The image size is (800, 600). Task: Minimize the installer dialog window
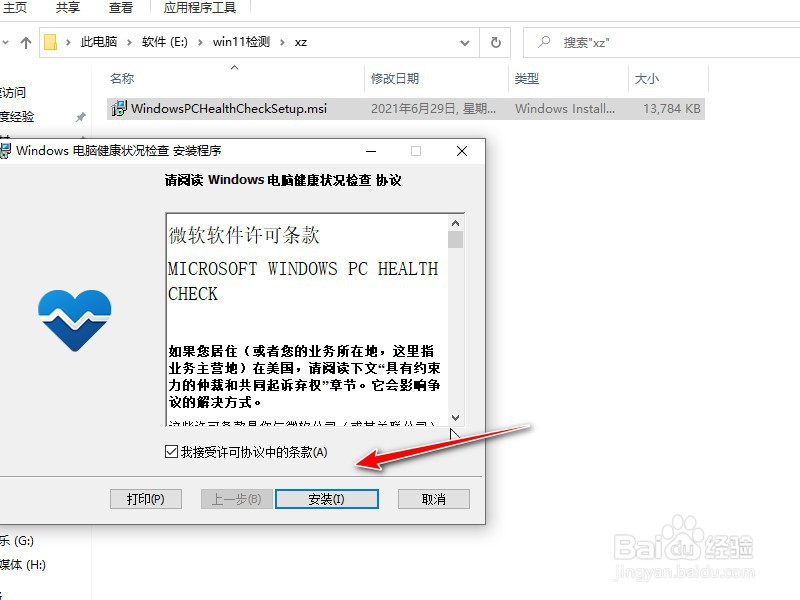tap(371, 151)
